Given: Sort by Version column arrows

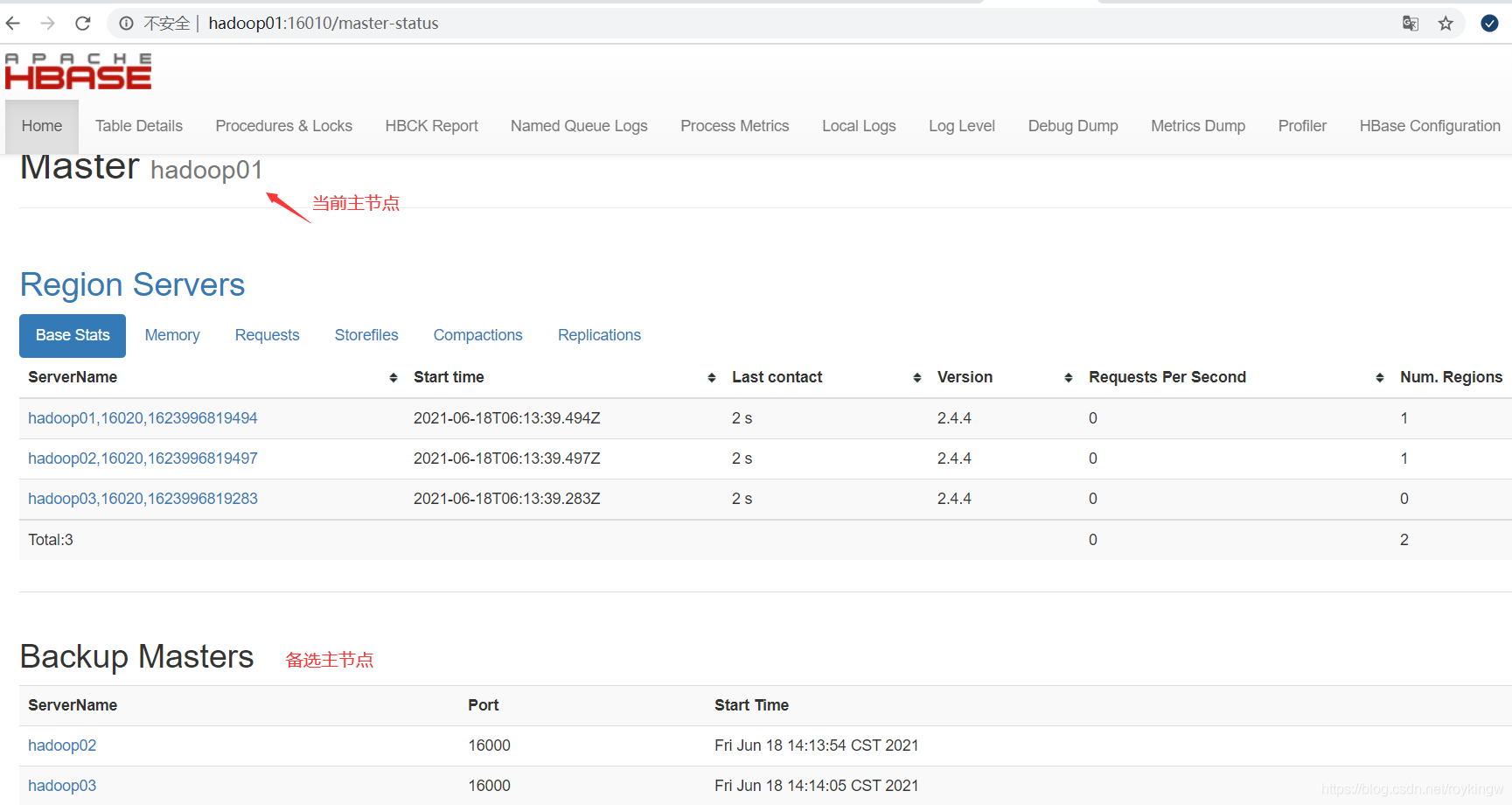Looking at the screenshot, I should pyautogui.click(x=1069, y=377).
